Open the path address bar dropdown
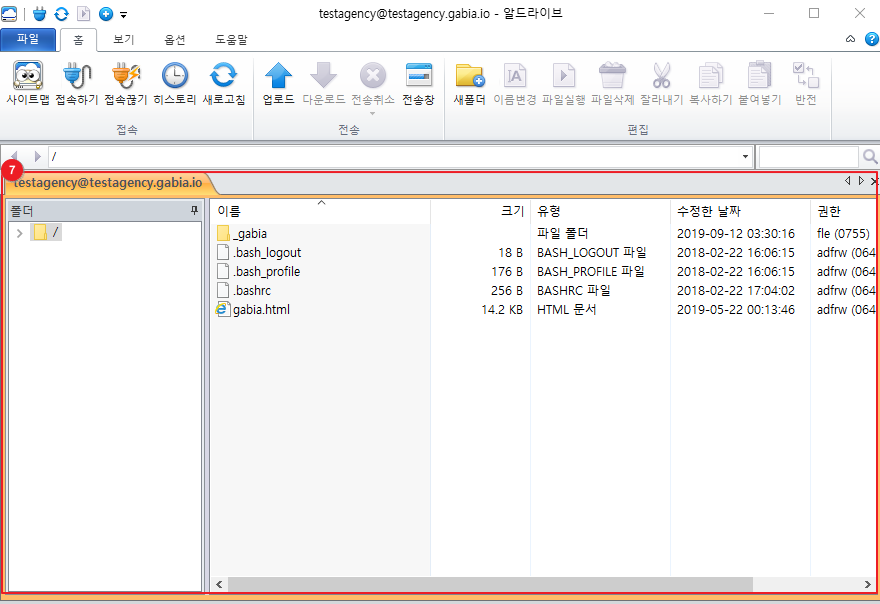The height and width of the screenshot is (604, 880). pyautogui.click(x=745, y=157)
